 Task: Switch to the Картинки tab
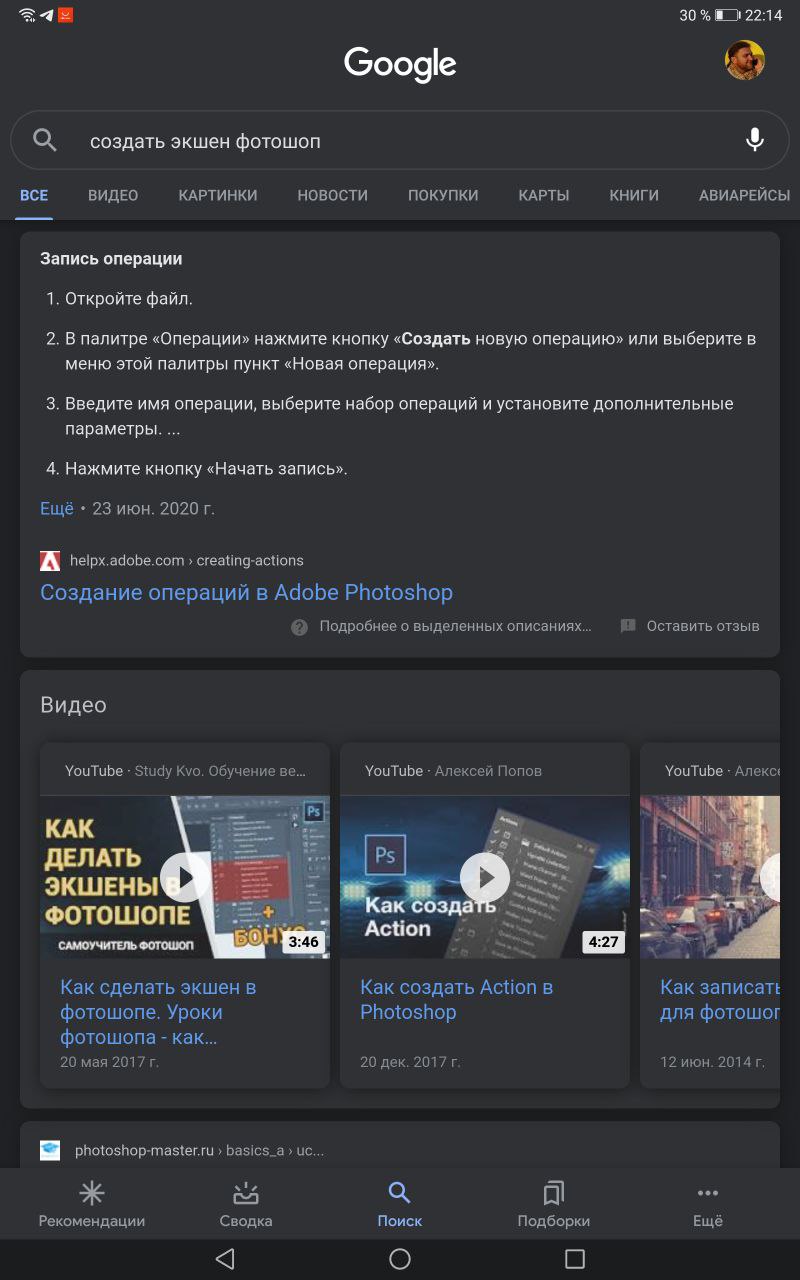[218, 195]
